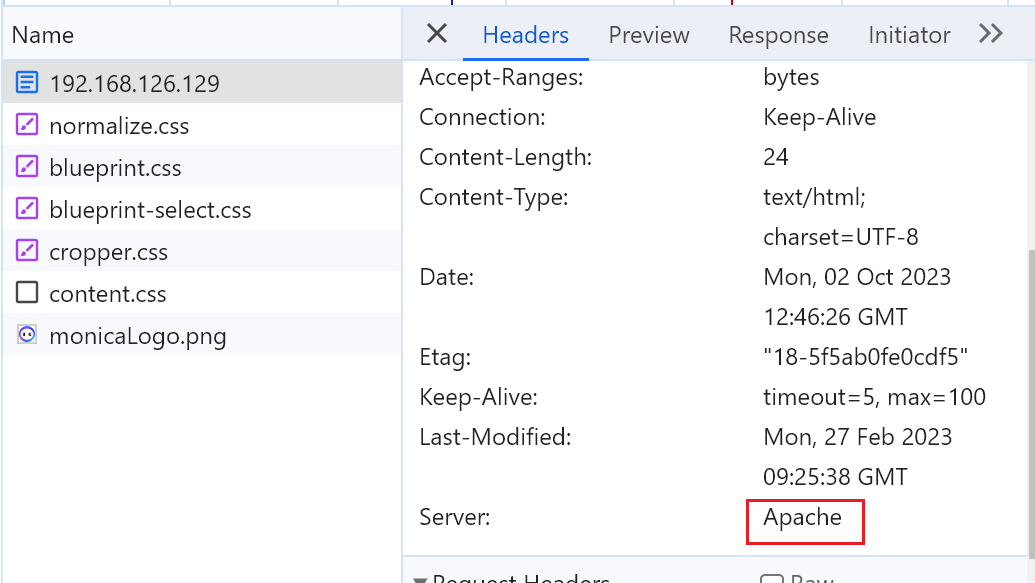Click the square icon beside content.css

[x=27, y=293]
